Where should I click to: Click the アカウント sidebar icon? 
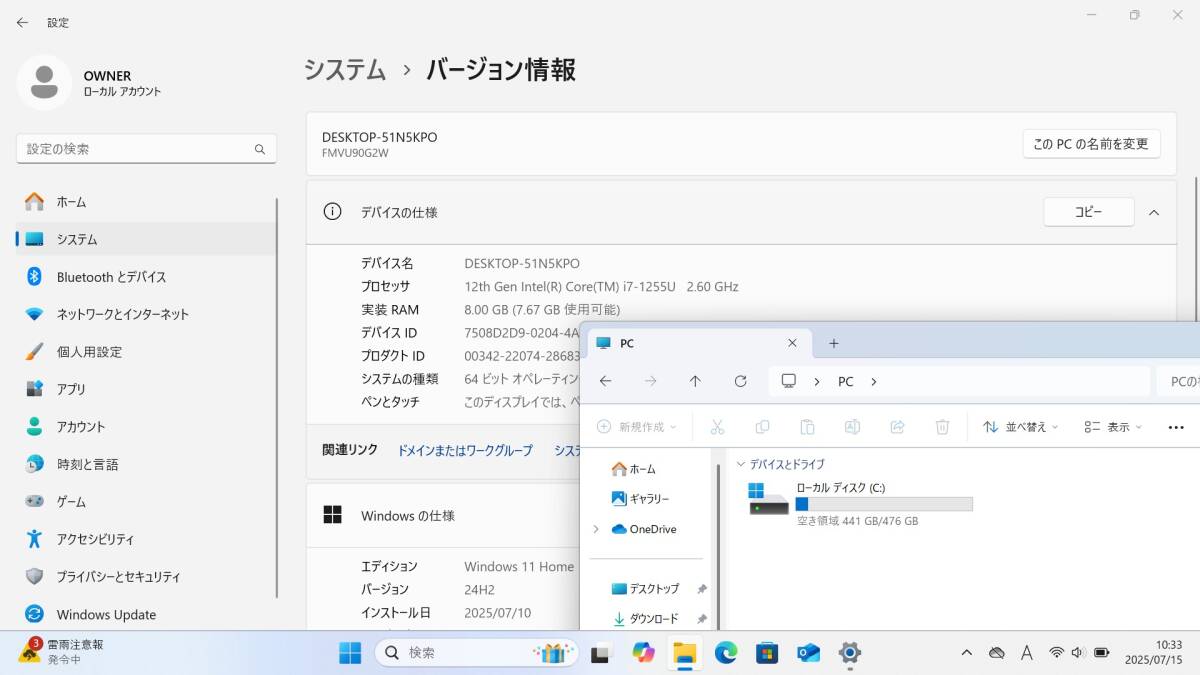click(x=34, y=427)
